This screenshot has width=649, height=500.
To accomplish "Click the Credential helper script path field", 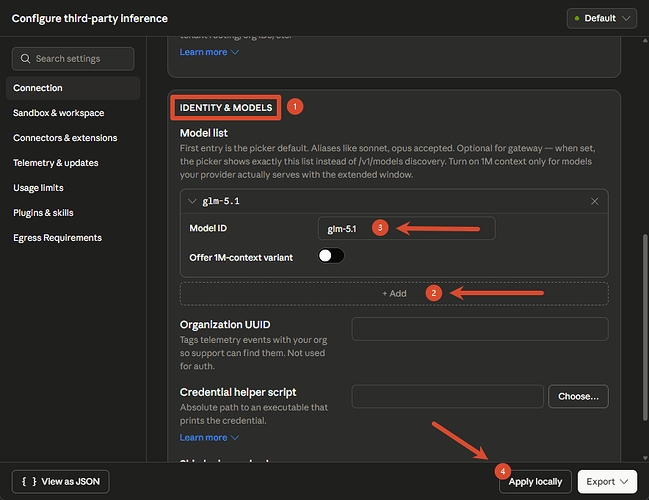I will click(x=447, y=397).
